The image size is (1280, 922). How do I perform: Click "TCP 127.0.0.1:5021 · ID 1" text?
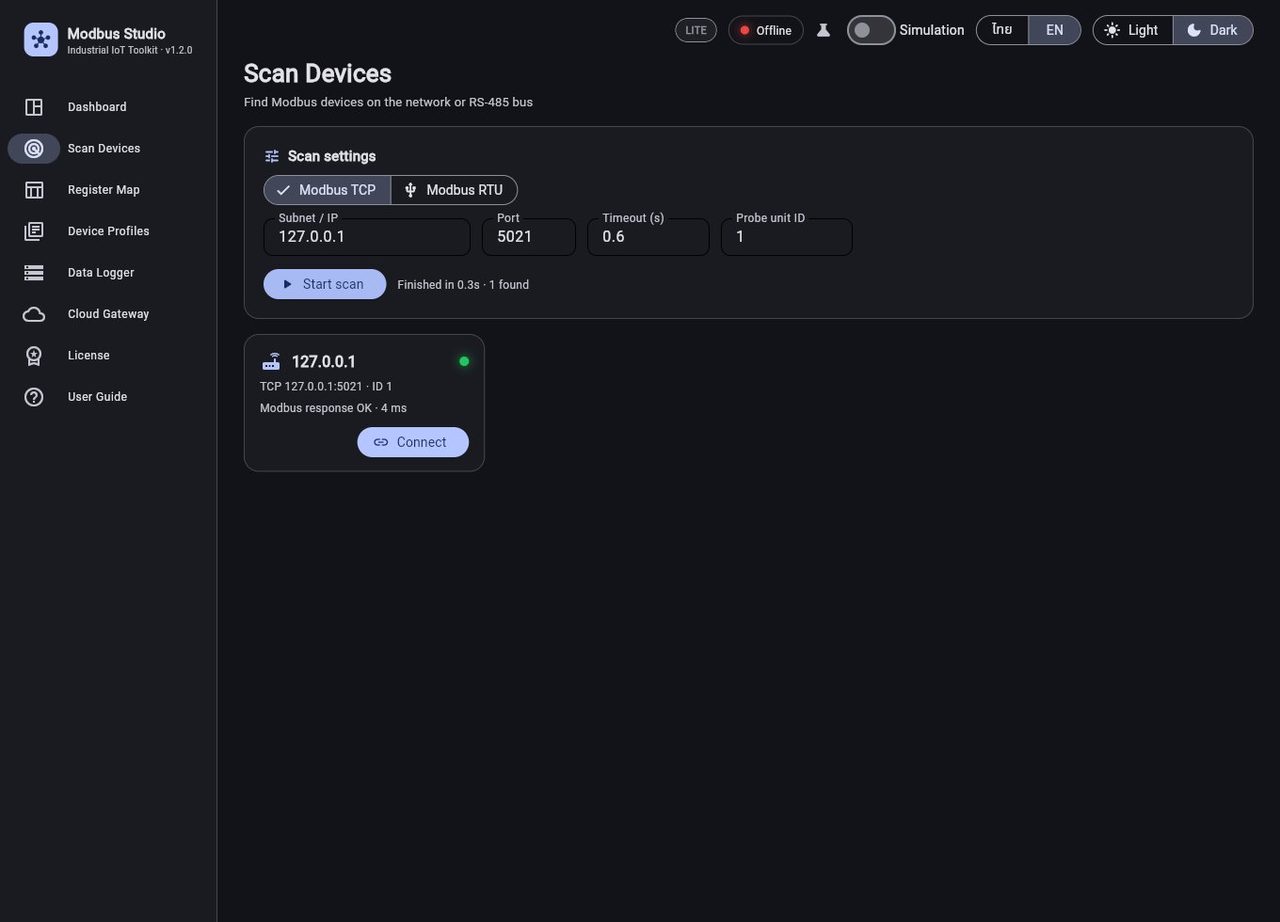click(x=326, y=387)
